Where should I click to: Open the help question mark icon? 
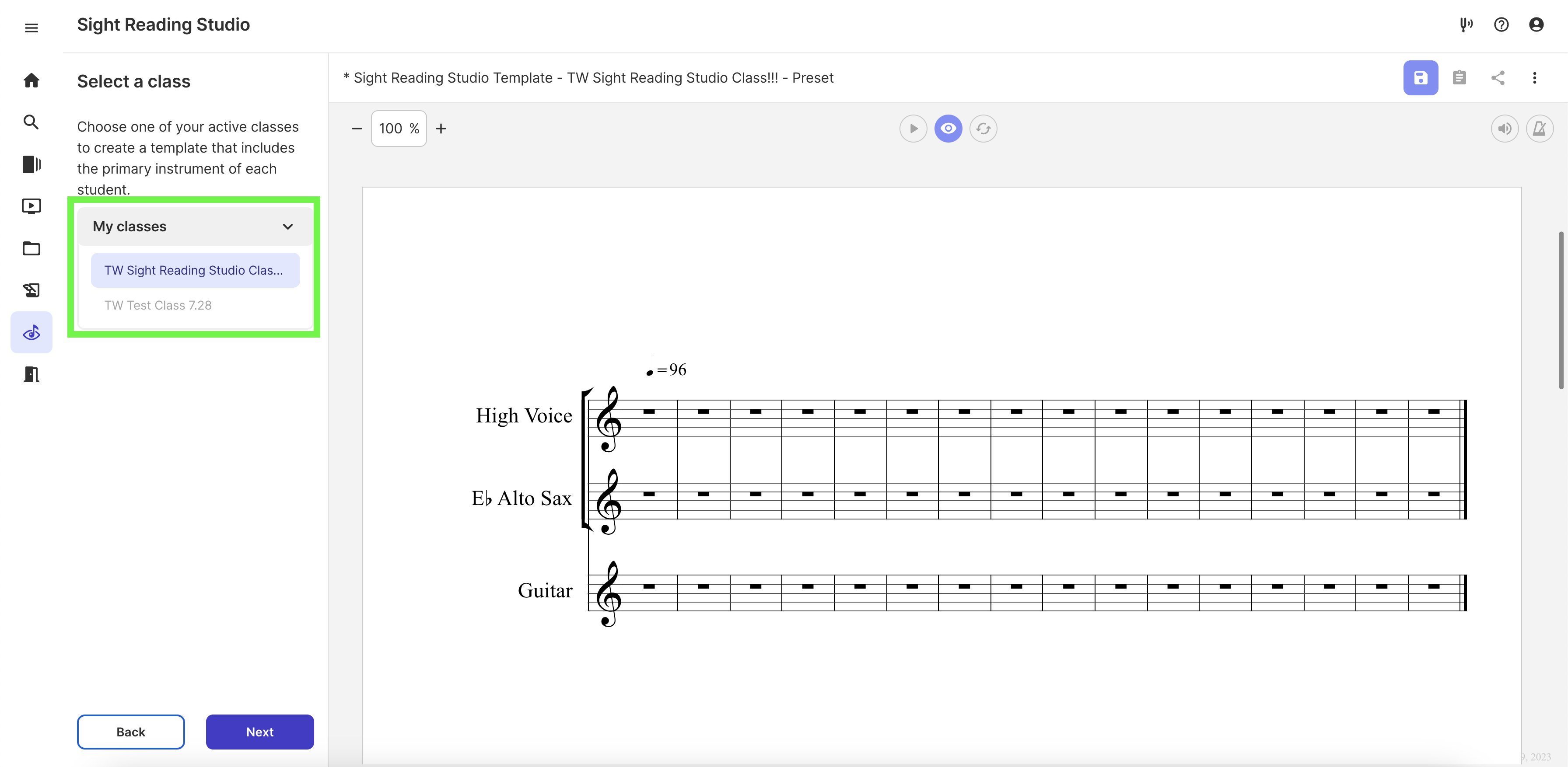1501,25
